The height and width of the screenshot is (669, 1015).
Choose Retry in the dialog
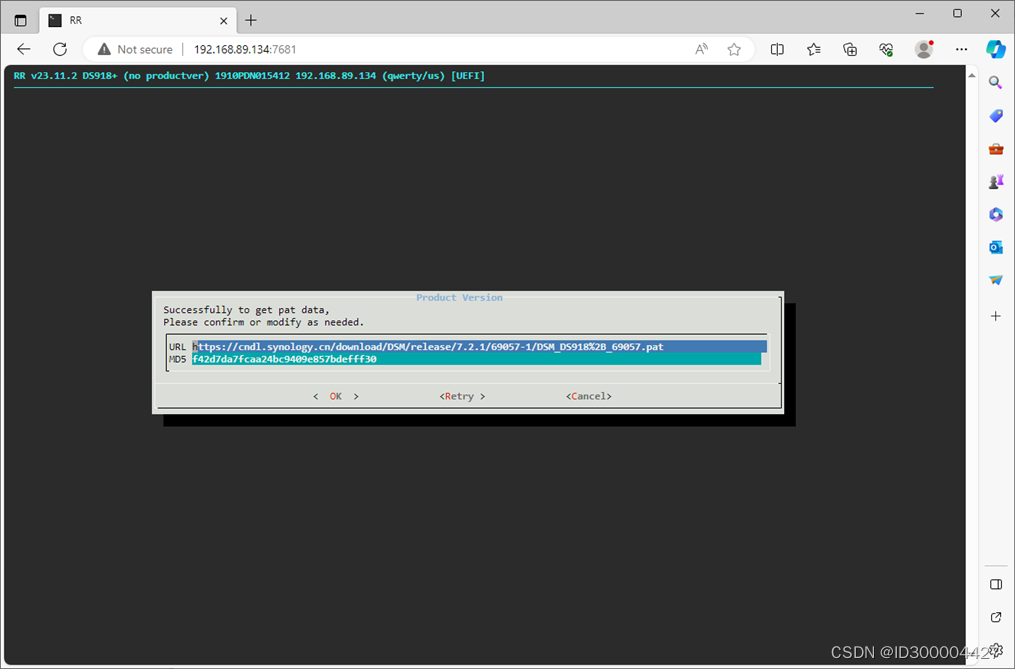click(x=462, y=396)
